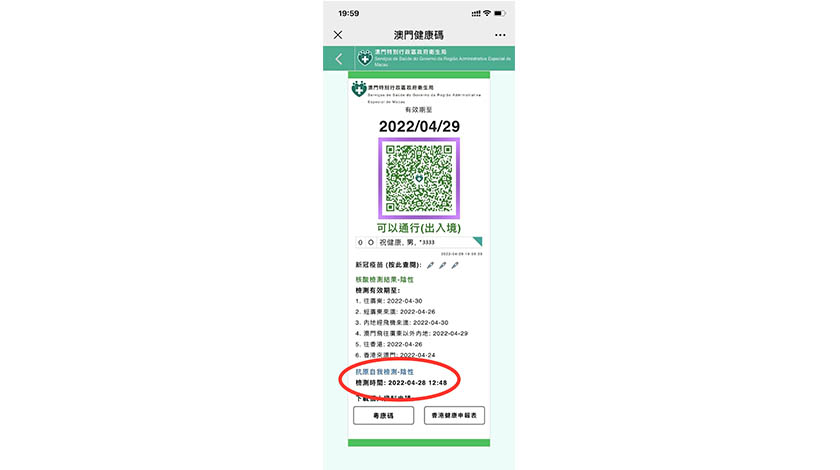Tap the first circle in the name row
This screenshot has height=470, width=840.
pos(360,242)
